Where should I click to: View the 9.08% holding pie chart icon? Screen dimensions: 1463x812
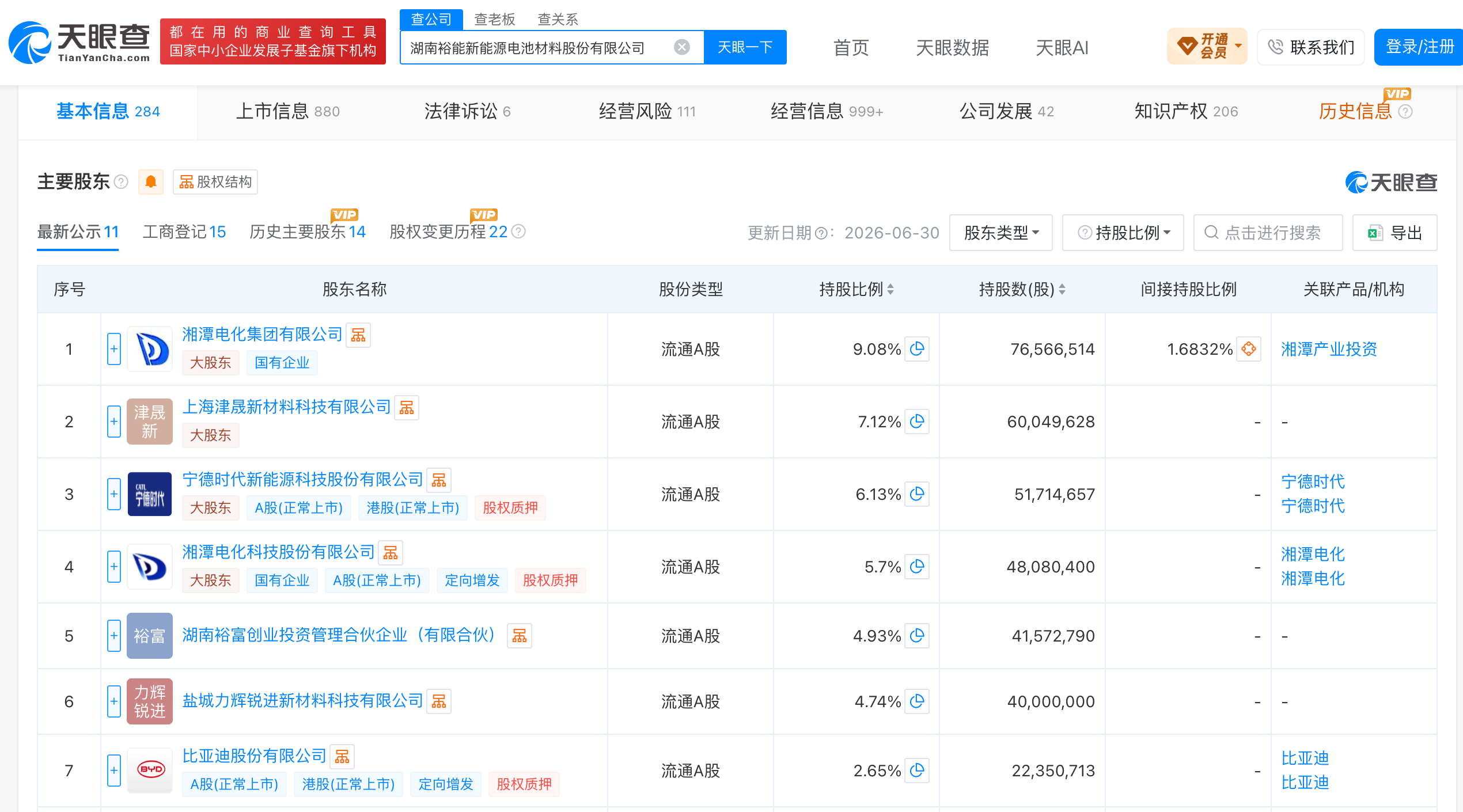917,349
